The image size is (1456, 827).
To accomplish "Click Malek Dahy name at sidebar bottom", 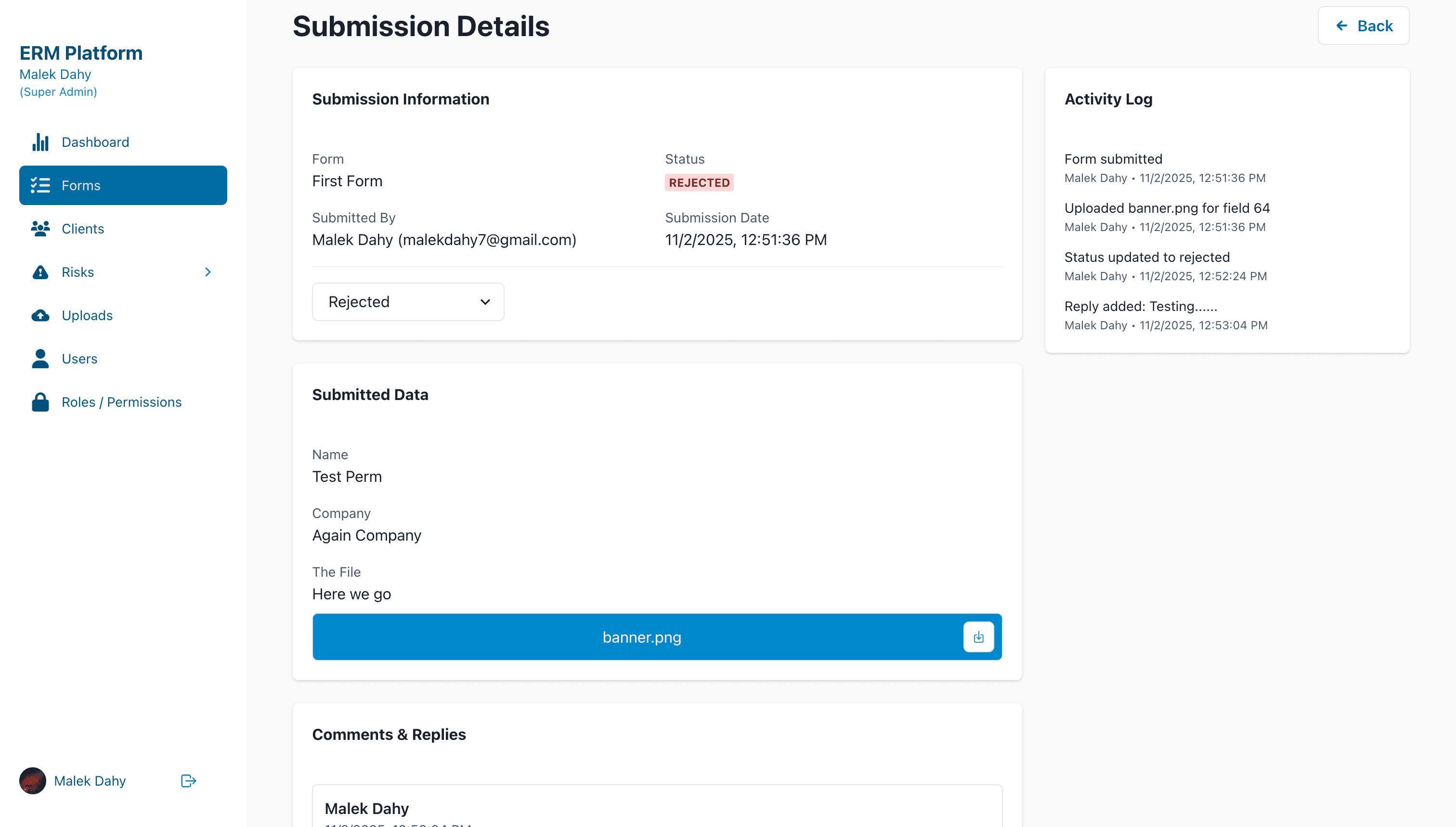I will point(90,781).
